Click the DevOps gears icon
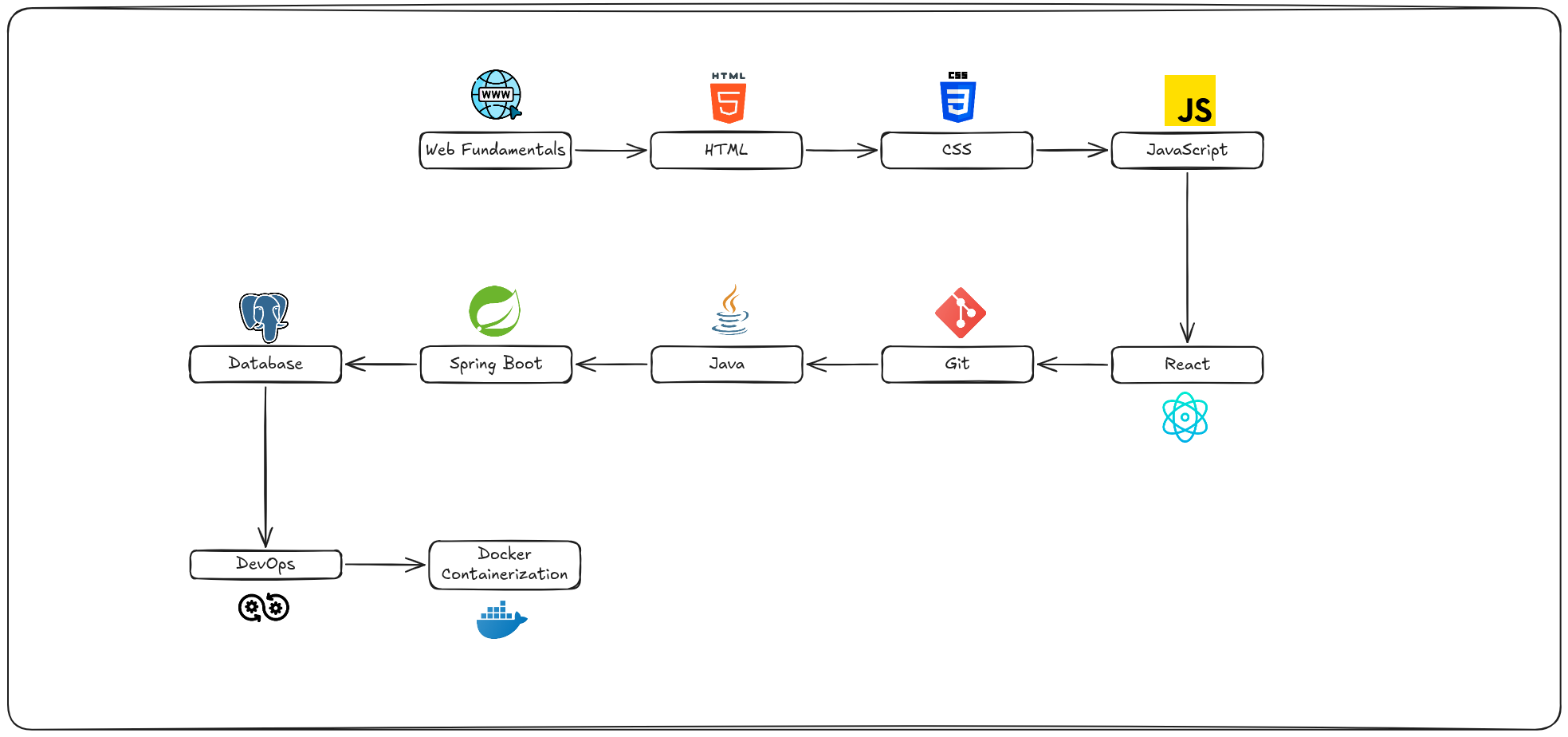Screen dimensions: 1568x737 click(264, 608)
